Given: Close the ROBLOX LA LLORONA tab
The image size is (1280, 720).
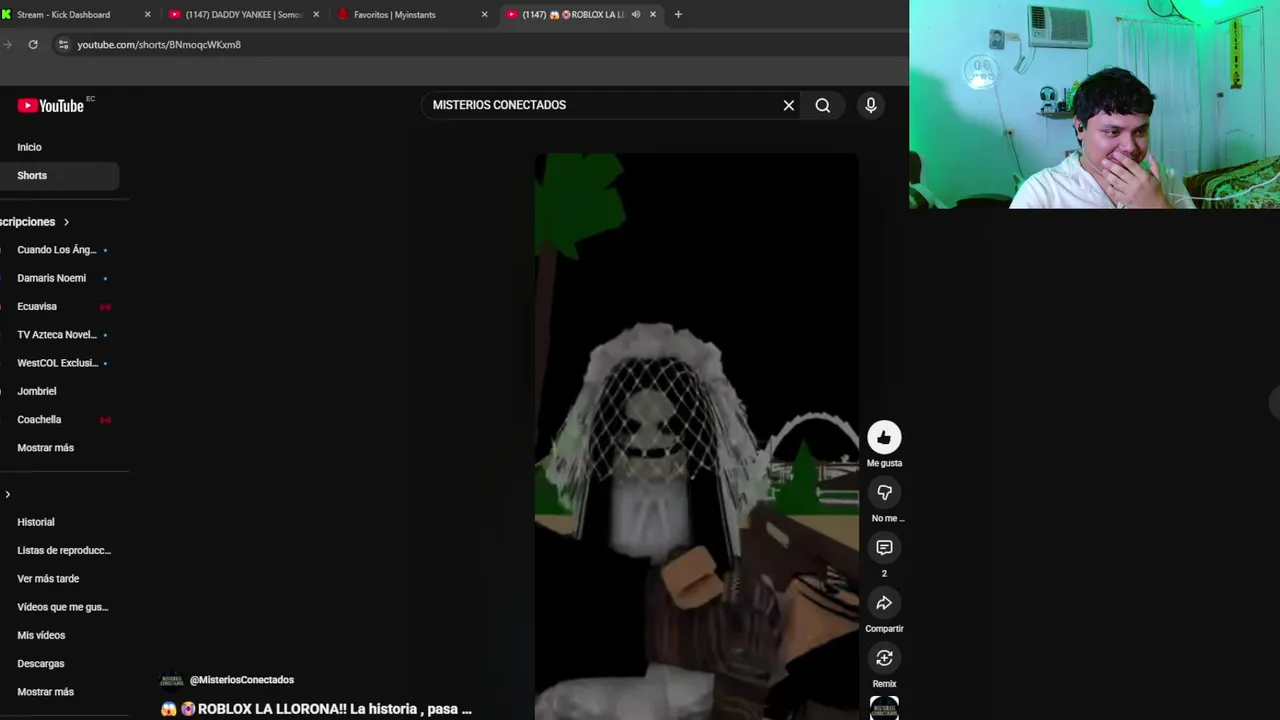Looking at the screenshot, I should 653,14.
